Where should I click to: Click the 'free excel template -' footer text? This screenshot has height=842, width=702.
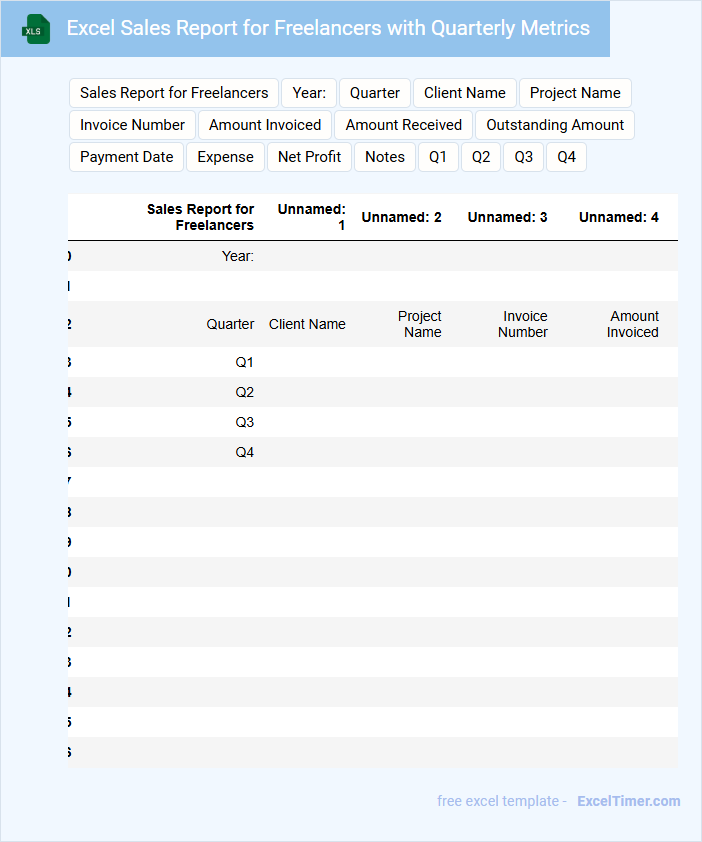click(x=502, y=801)
